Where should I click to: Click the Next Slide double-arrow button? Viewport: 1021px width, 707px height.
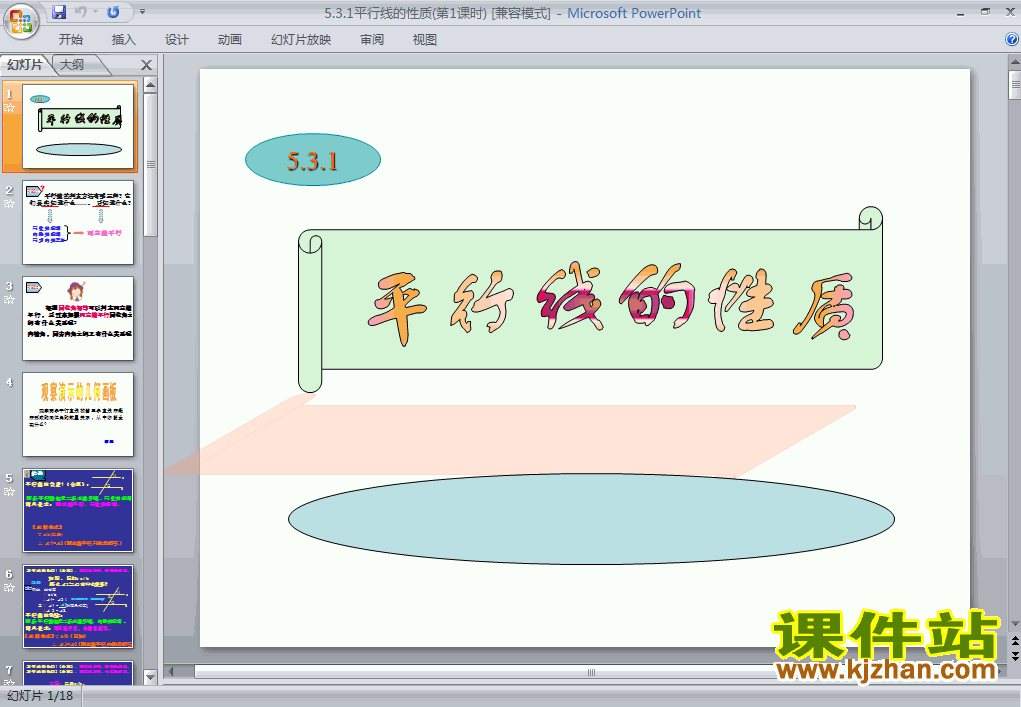[1014, 656]
